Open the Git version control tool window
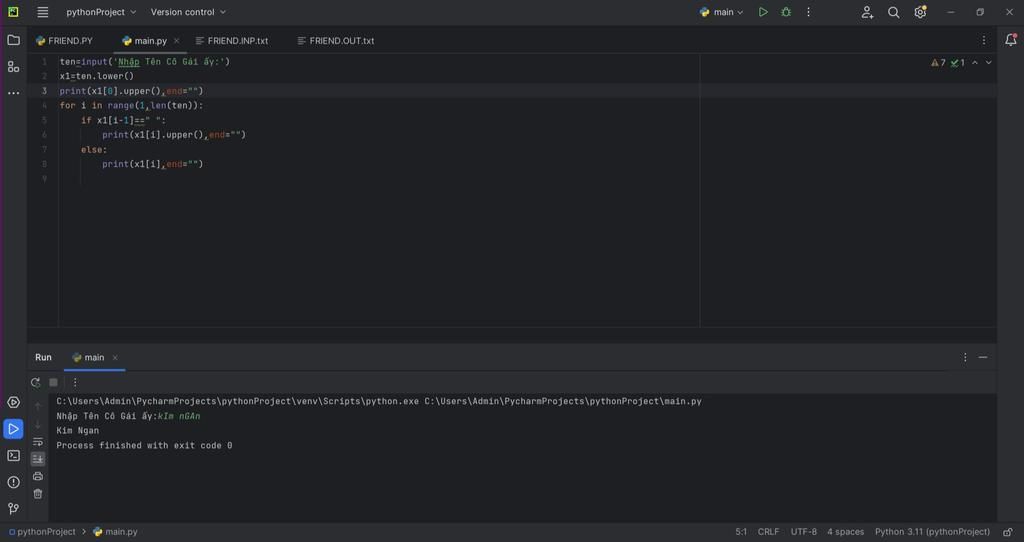Screen dimensions: 1024x542 click(x=13, y=508)
